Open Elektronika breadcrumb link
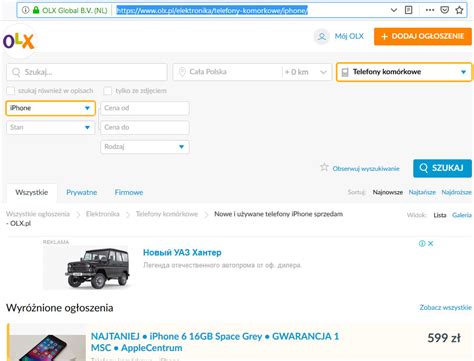The image size is (474, 361). tap(103, 214)
